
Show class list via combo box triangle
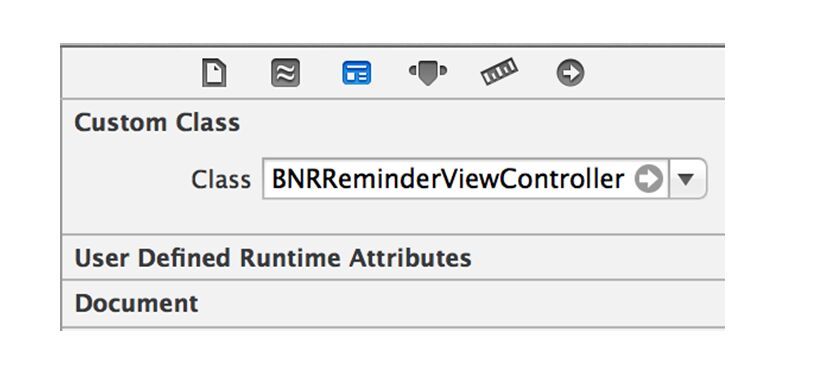tap(686, 179)
